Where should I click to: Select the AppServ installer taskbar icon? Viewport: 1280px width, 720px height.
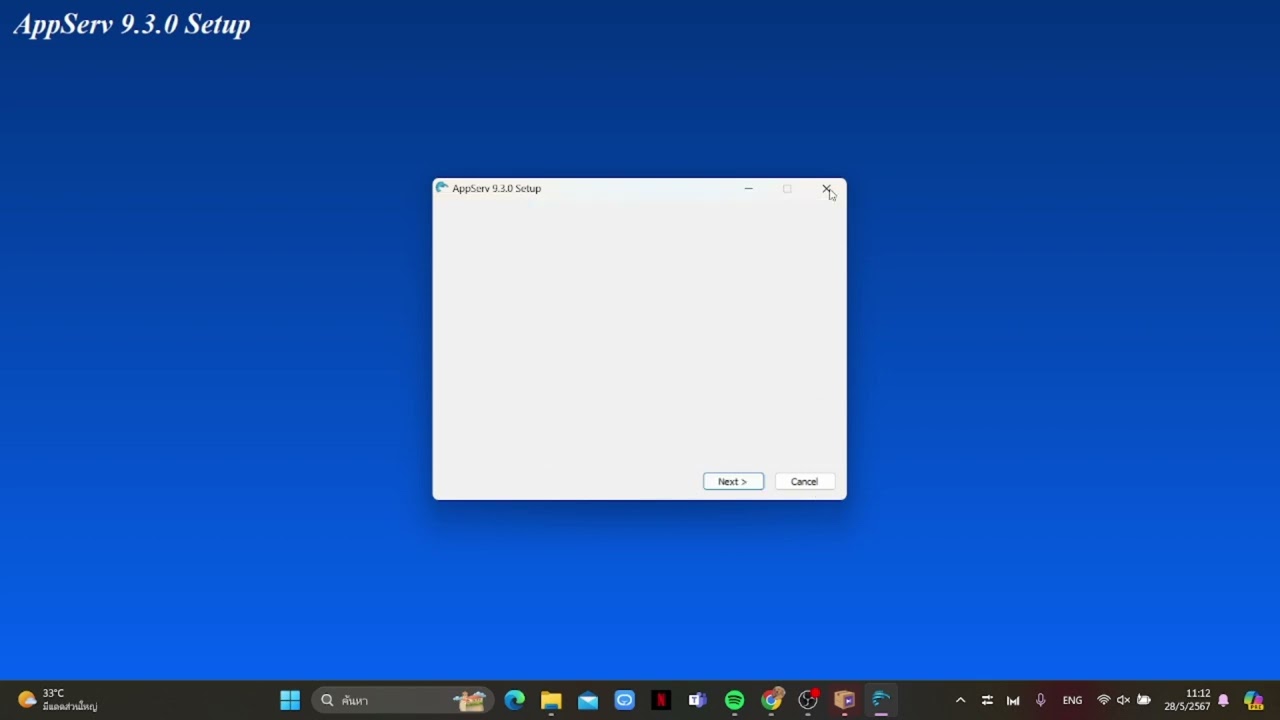[881, 700]
